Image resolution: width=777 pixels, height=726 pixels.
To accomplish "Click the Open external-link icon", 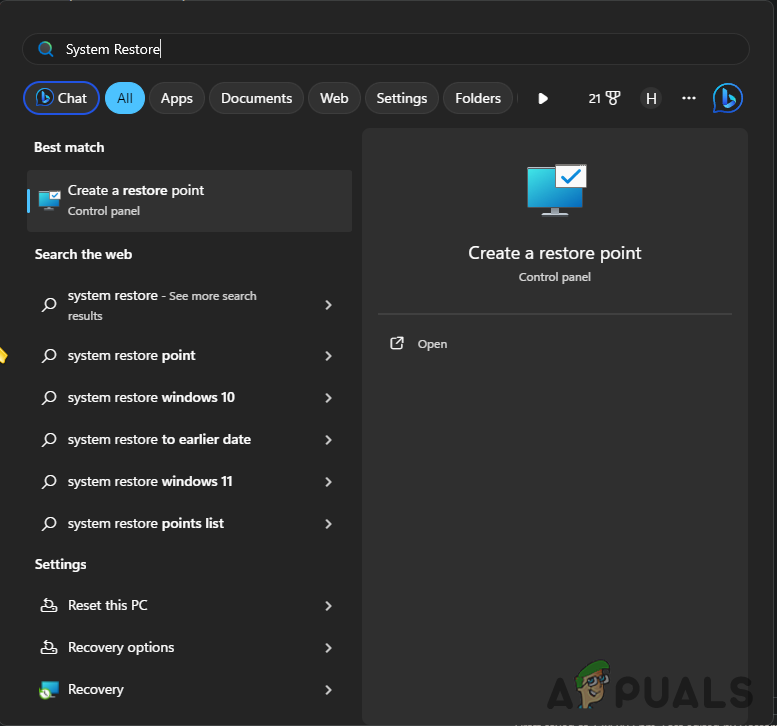I will 397,343.
